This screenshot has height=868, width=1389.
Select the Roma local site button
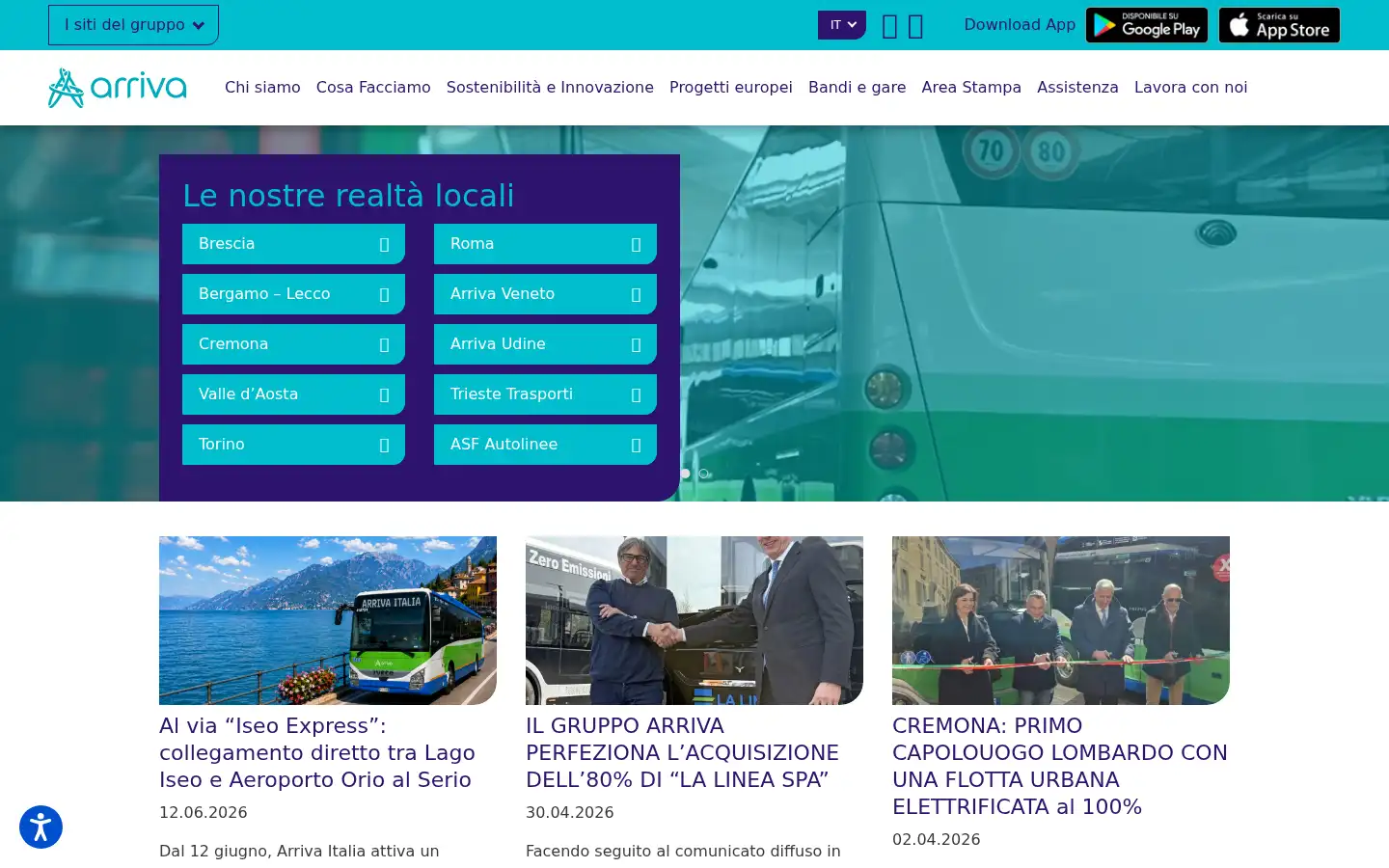point(545,244)
